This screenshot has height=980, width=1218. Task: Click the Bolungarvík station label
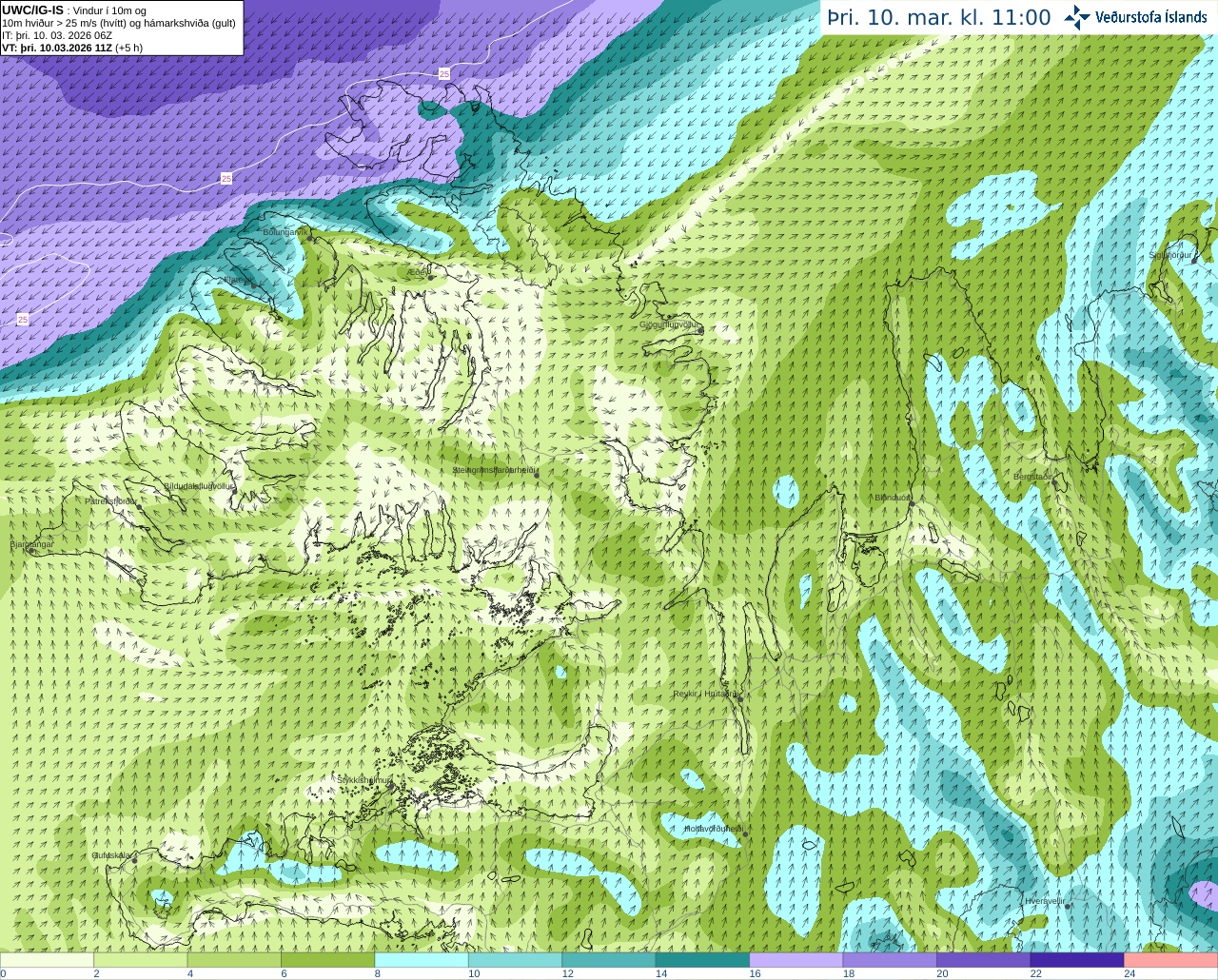pyautogui.click(x=285, y=232)
